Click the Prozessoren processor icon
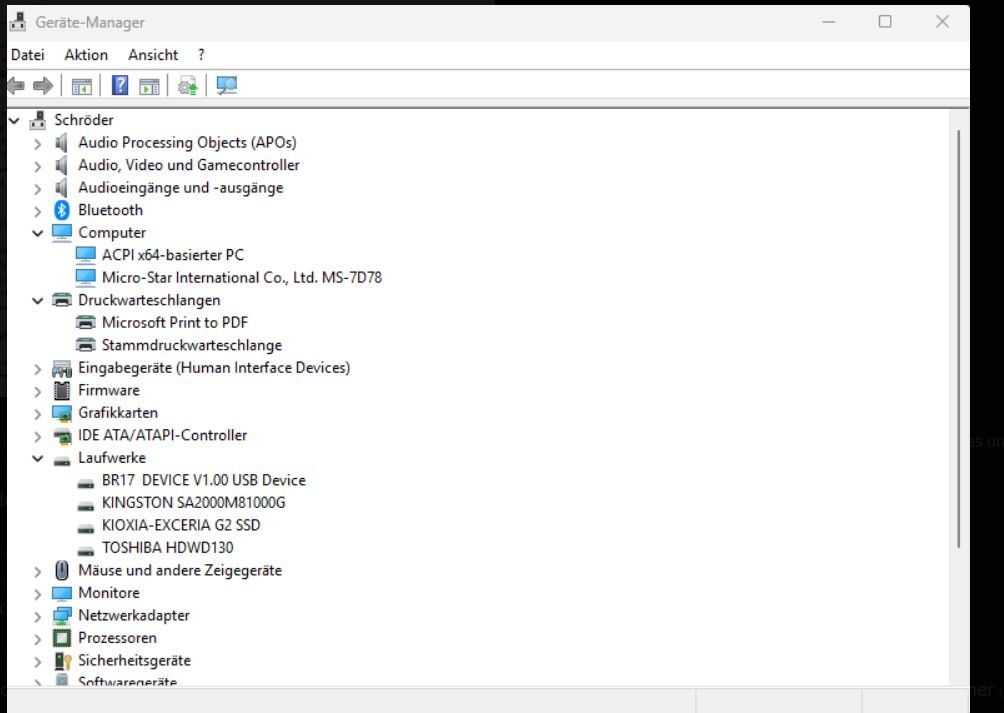The height and width of the screenshot is (713, 1004). click(x=61, y=638)
